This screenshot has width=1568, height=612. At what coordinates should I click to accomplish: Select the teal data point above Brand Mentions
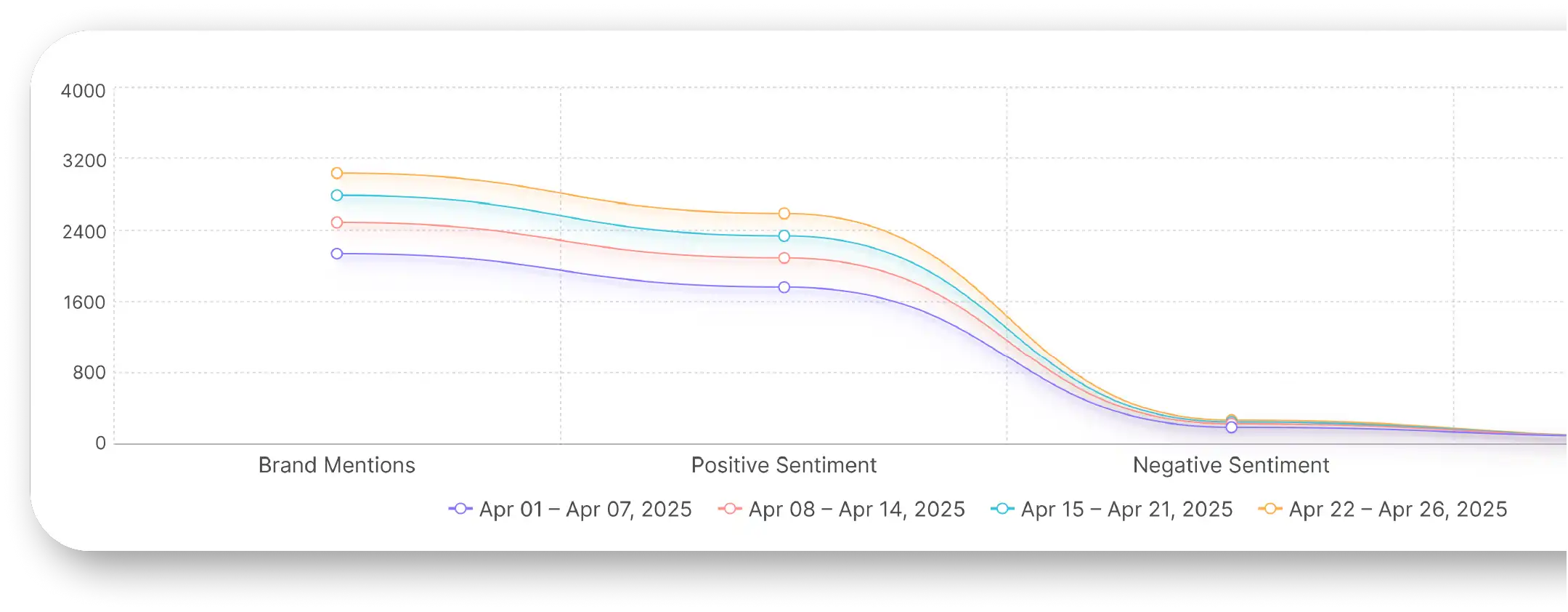tap(337, 196)
